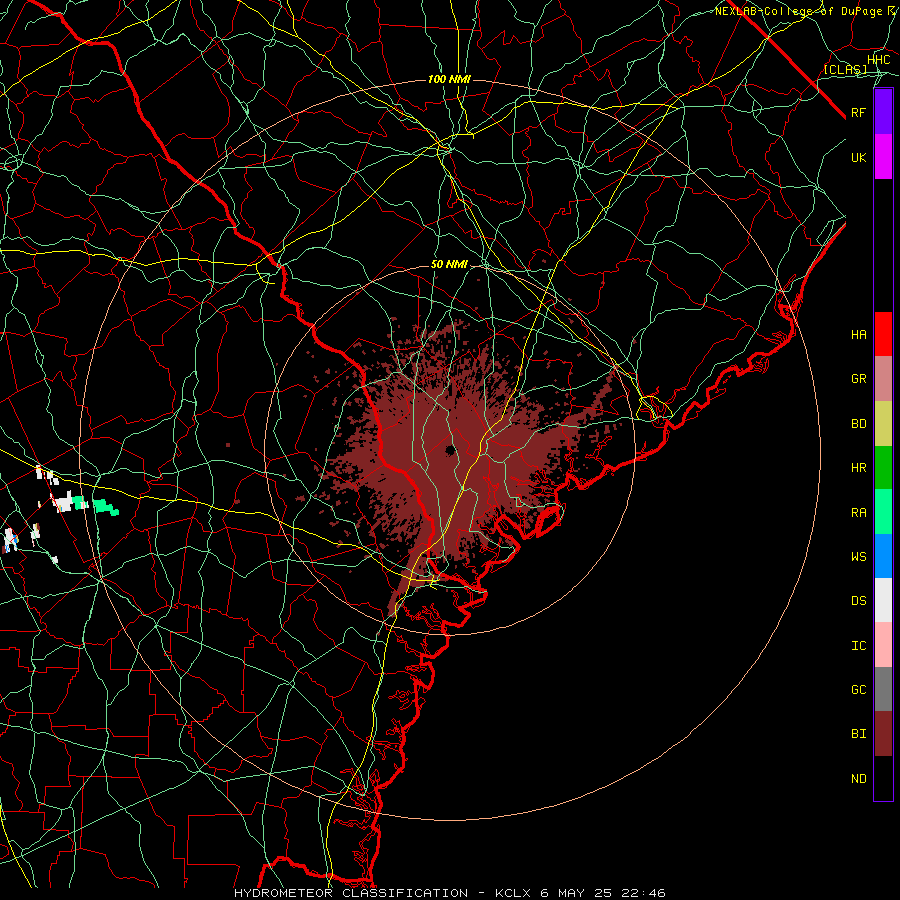900x900 pixels.
Task: Click the DS legend label
Action: (858, 601)
